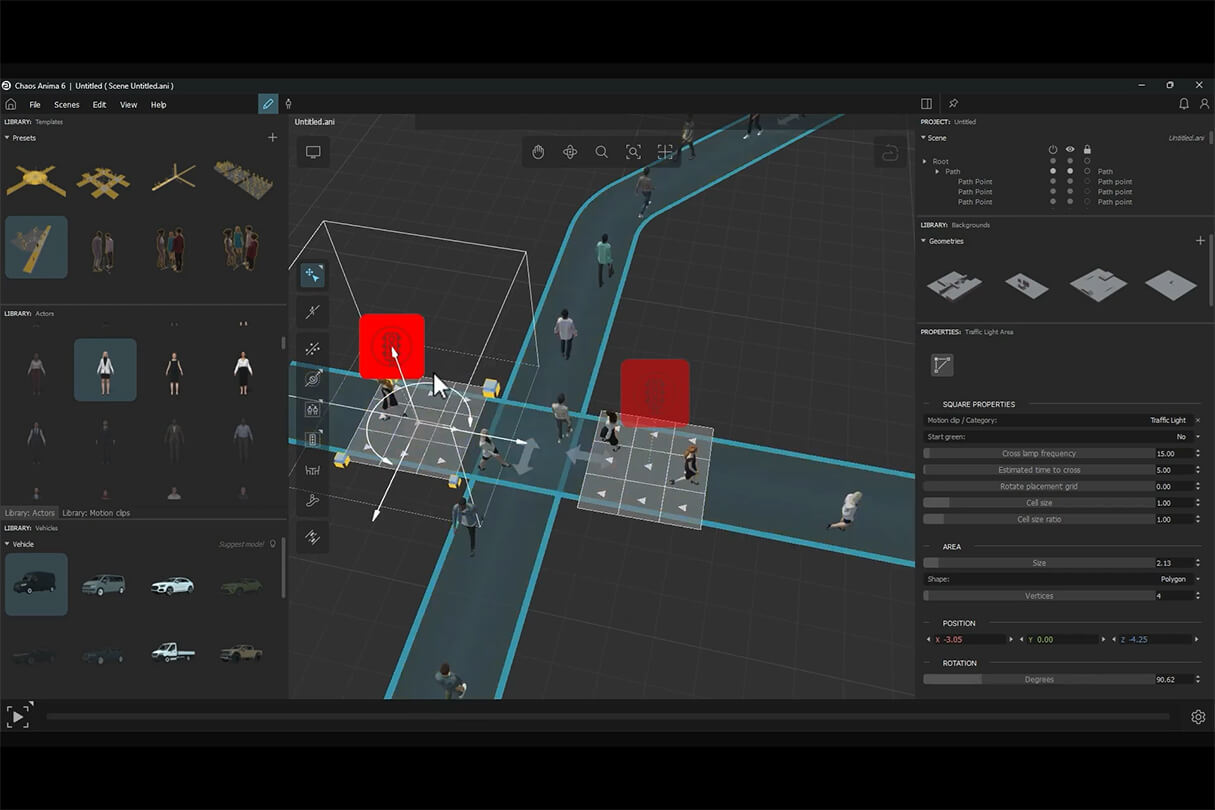Toggle visibility dot for Path row

coord(1070,172)
